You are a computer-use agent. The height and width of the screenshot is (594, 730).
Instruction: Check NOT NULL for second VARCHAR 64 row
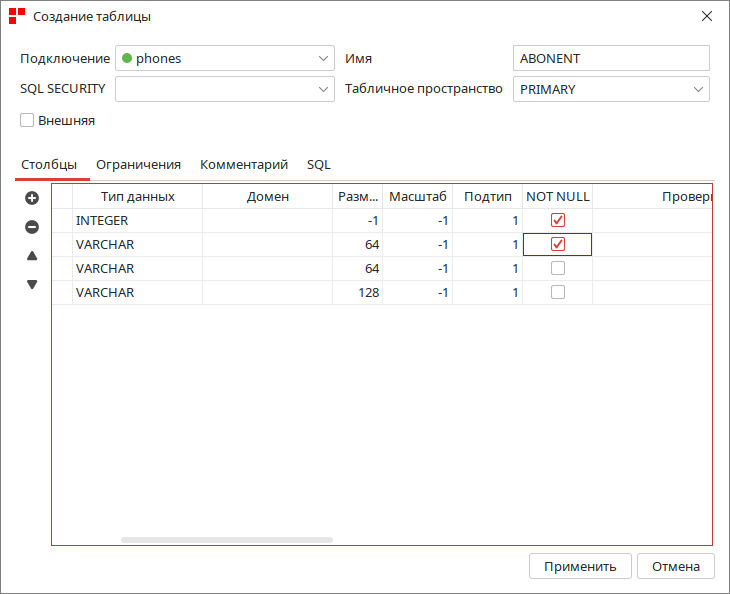[558, 268]
